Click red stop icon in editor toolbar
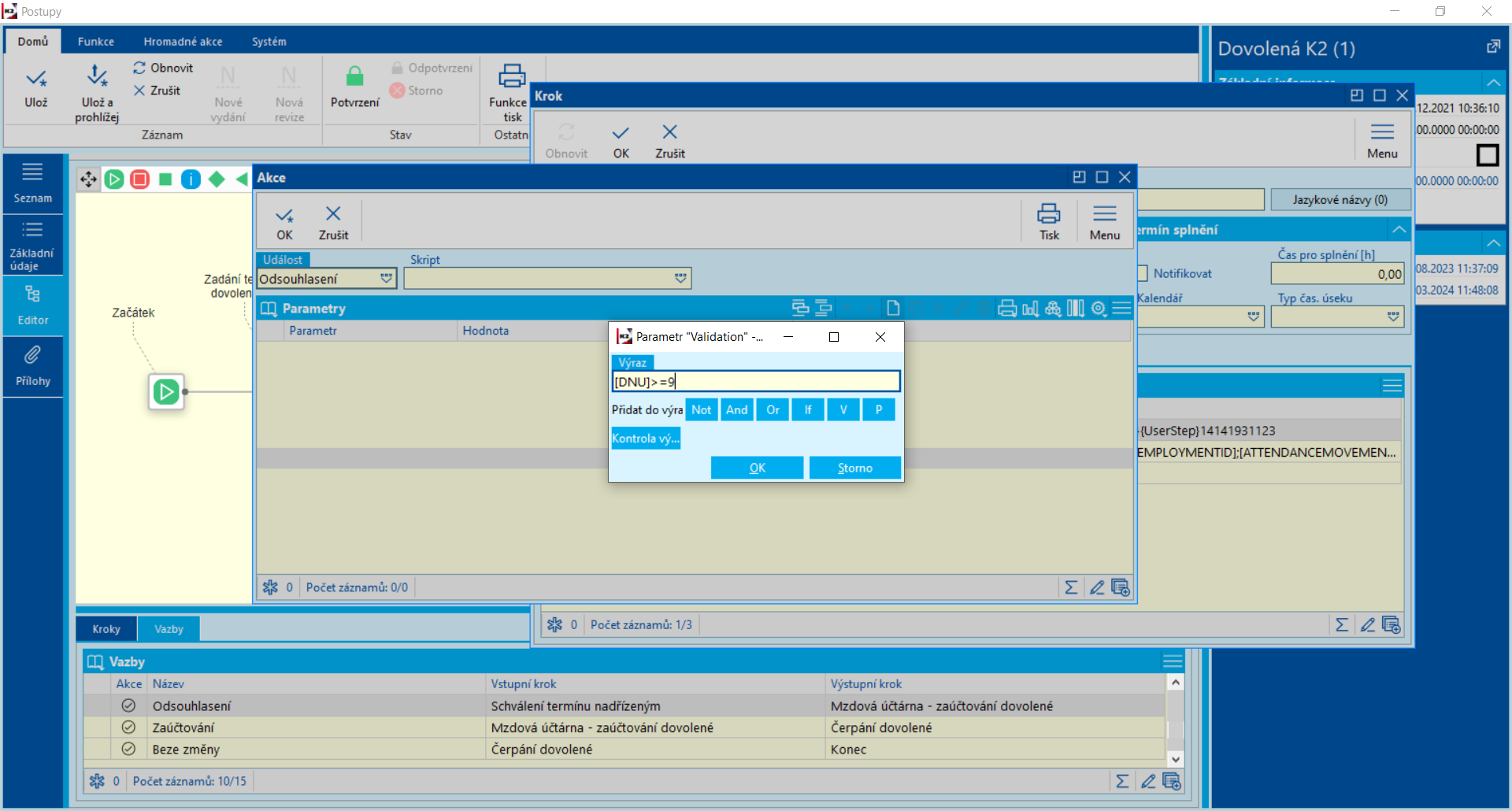 tap(140, 180)
